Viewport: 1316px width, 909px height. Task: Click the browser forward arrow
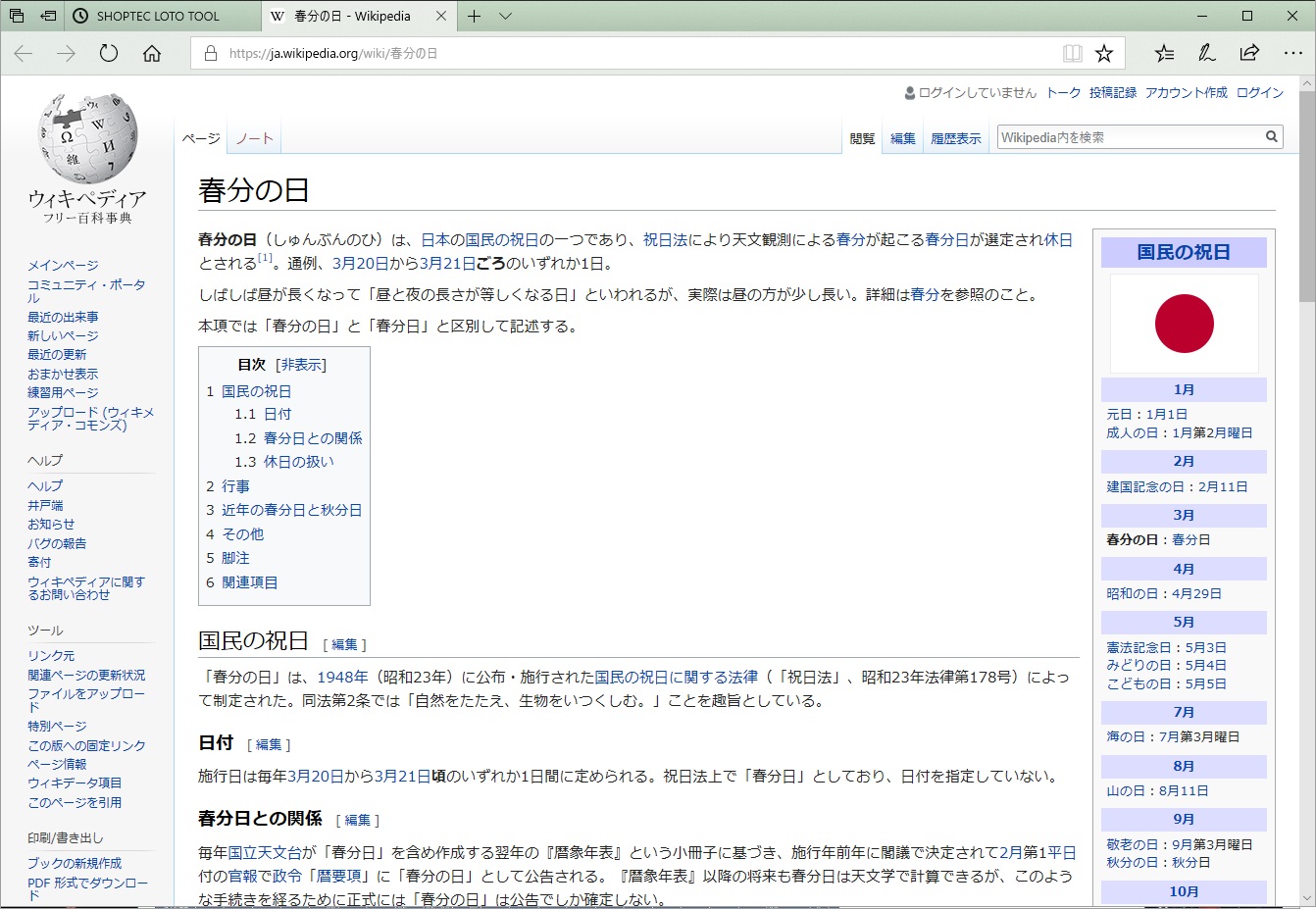[66, 53]
